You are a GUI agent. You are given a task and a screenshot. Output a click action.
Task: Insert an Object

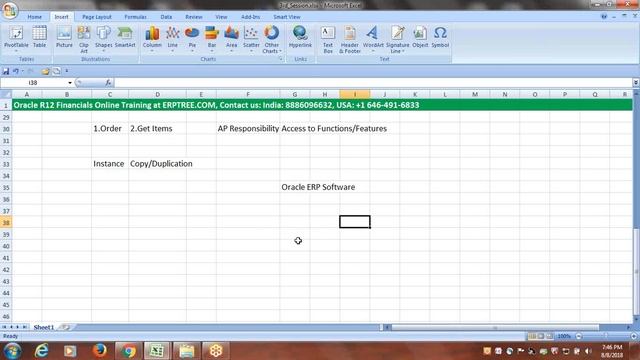(x=420, y=38)
